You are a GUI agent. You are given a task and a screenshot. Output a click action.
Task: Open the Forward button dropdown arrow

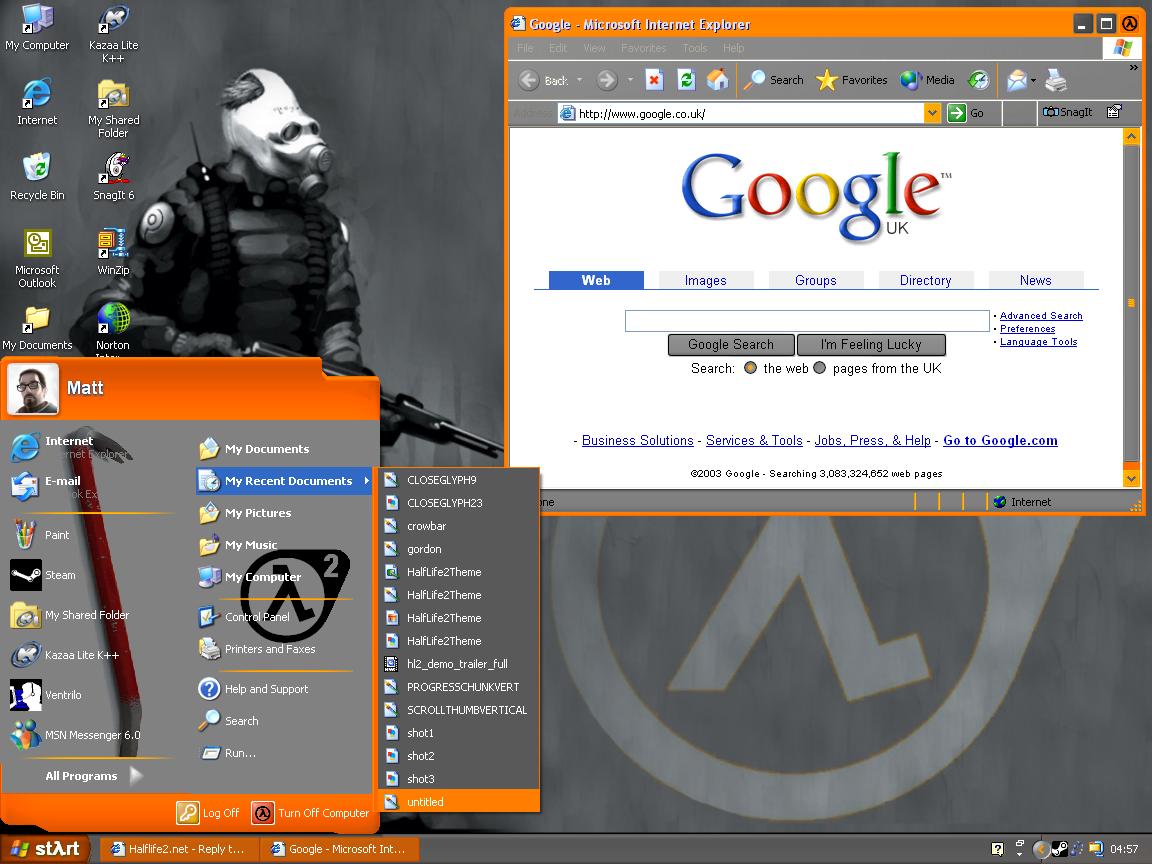630,80
